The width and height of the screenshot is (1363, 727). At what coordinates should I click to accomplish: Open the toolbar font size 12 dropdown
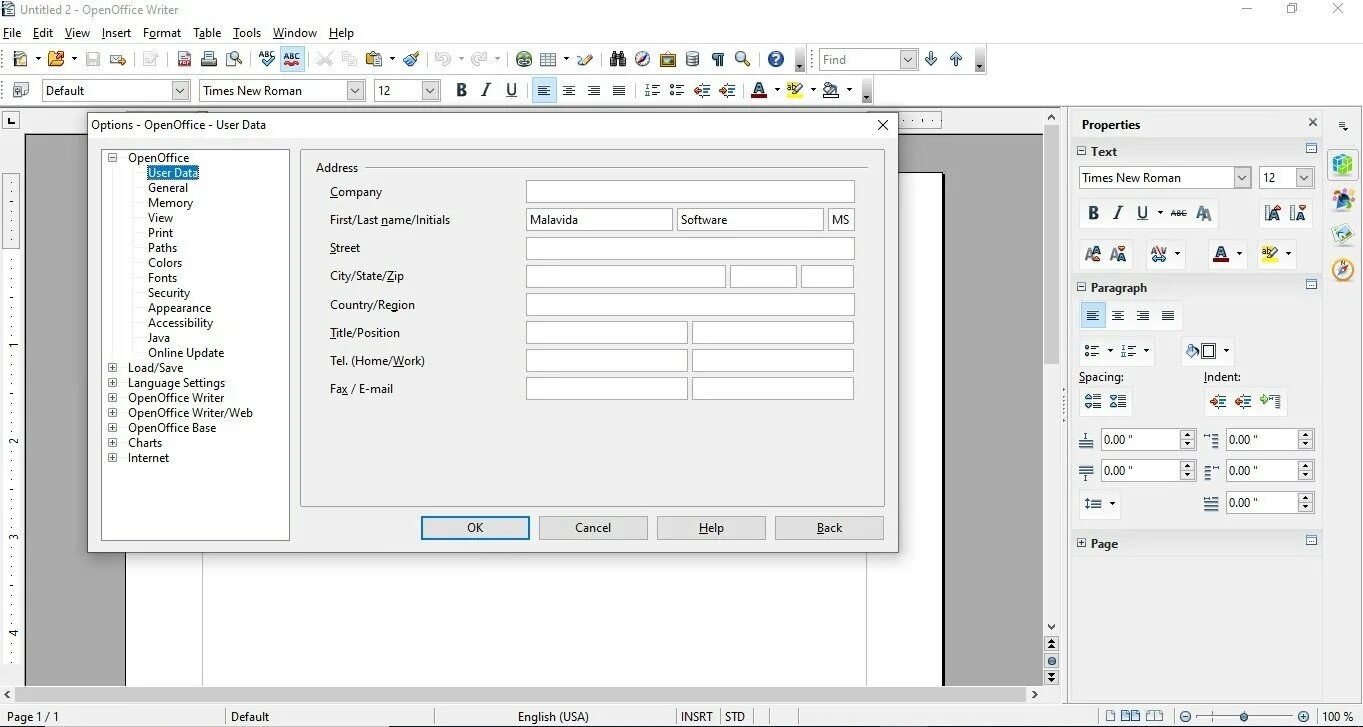(431, 90)
